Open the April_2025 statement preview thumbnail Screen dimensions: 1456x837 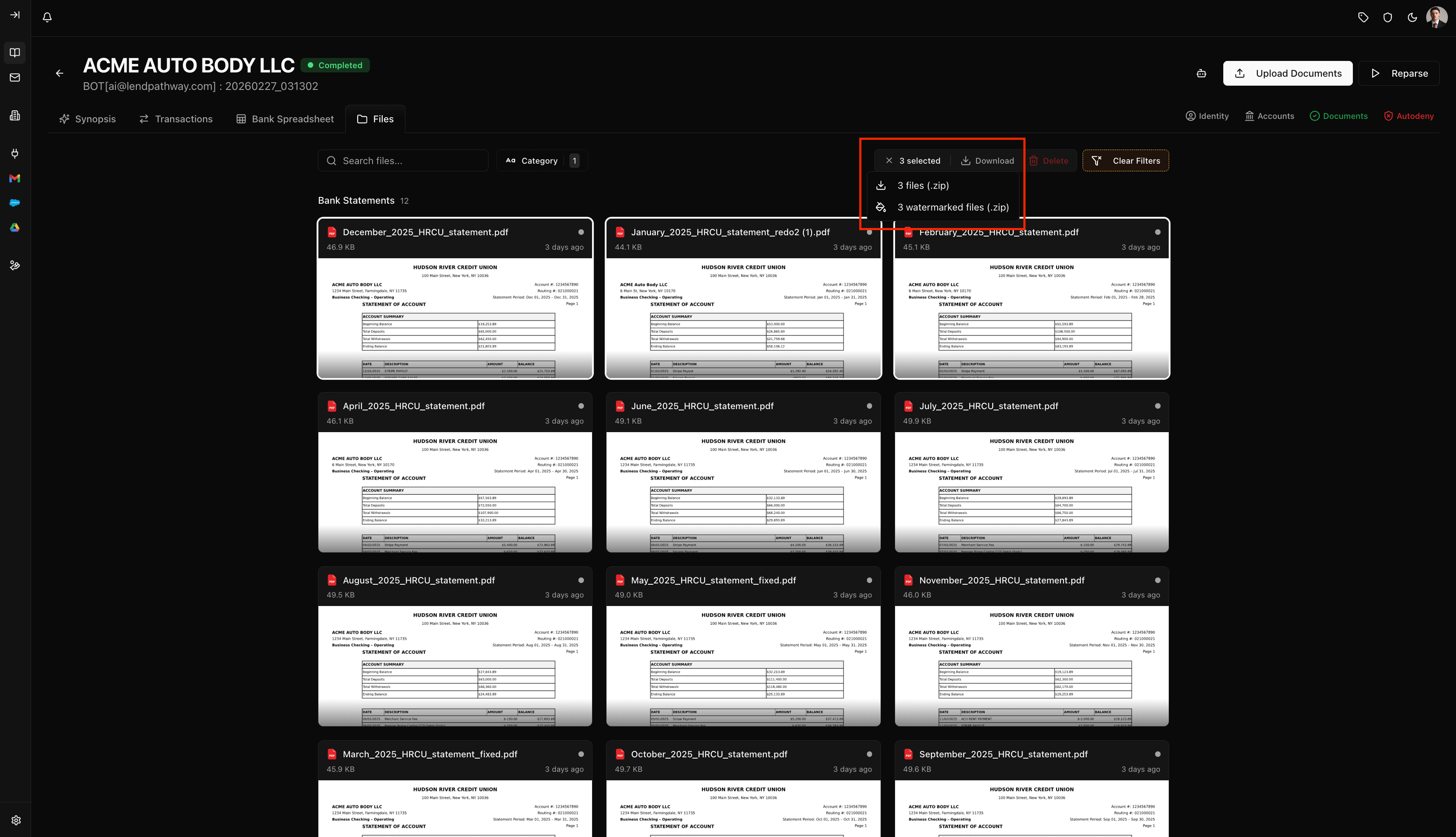(455, 492)
